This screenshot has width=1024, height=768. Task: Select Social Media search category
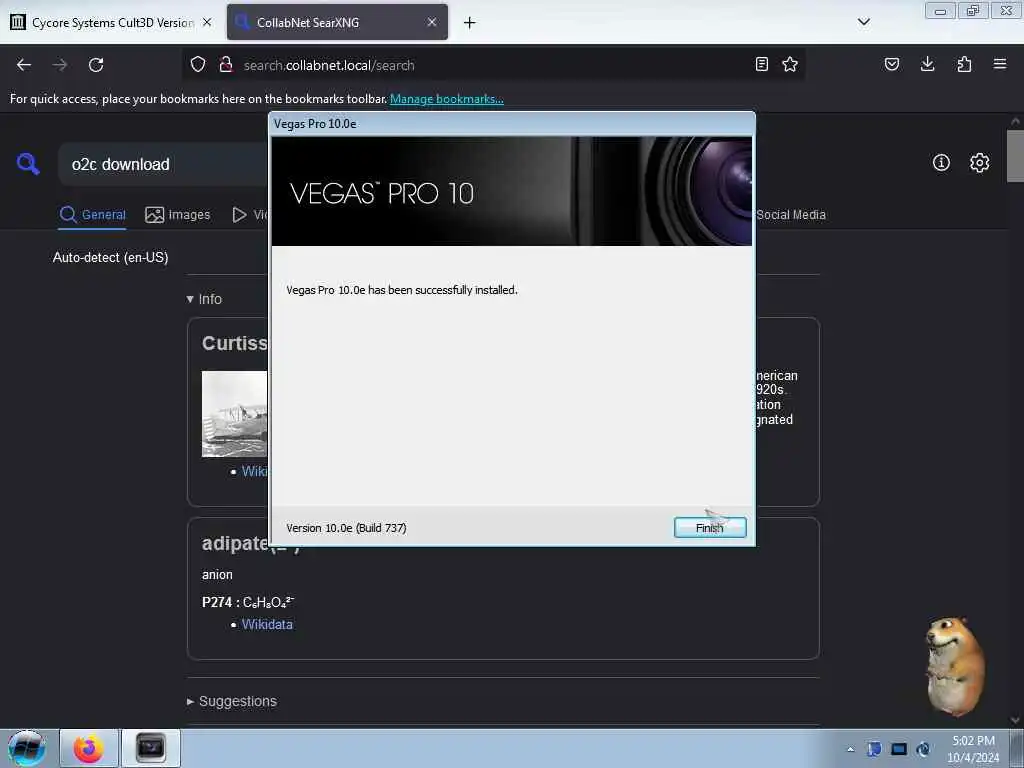point(791,215)
